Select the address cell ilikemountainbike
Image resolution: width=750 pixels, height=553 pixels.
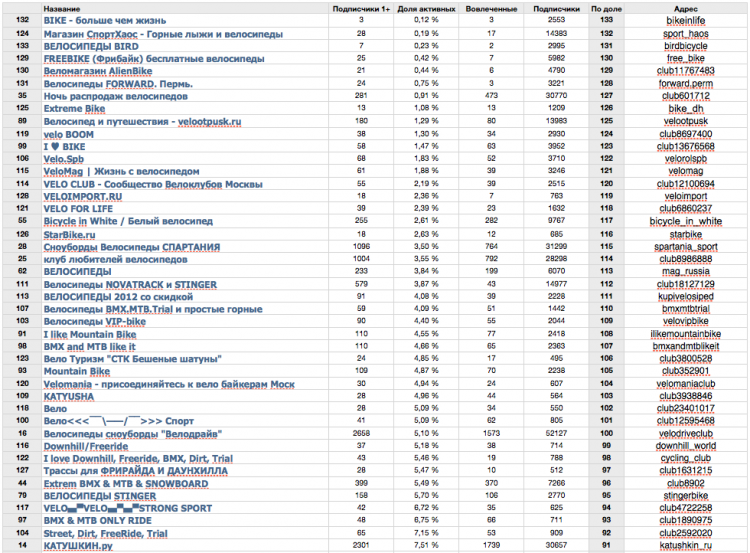point(686,334)
